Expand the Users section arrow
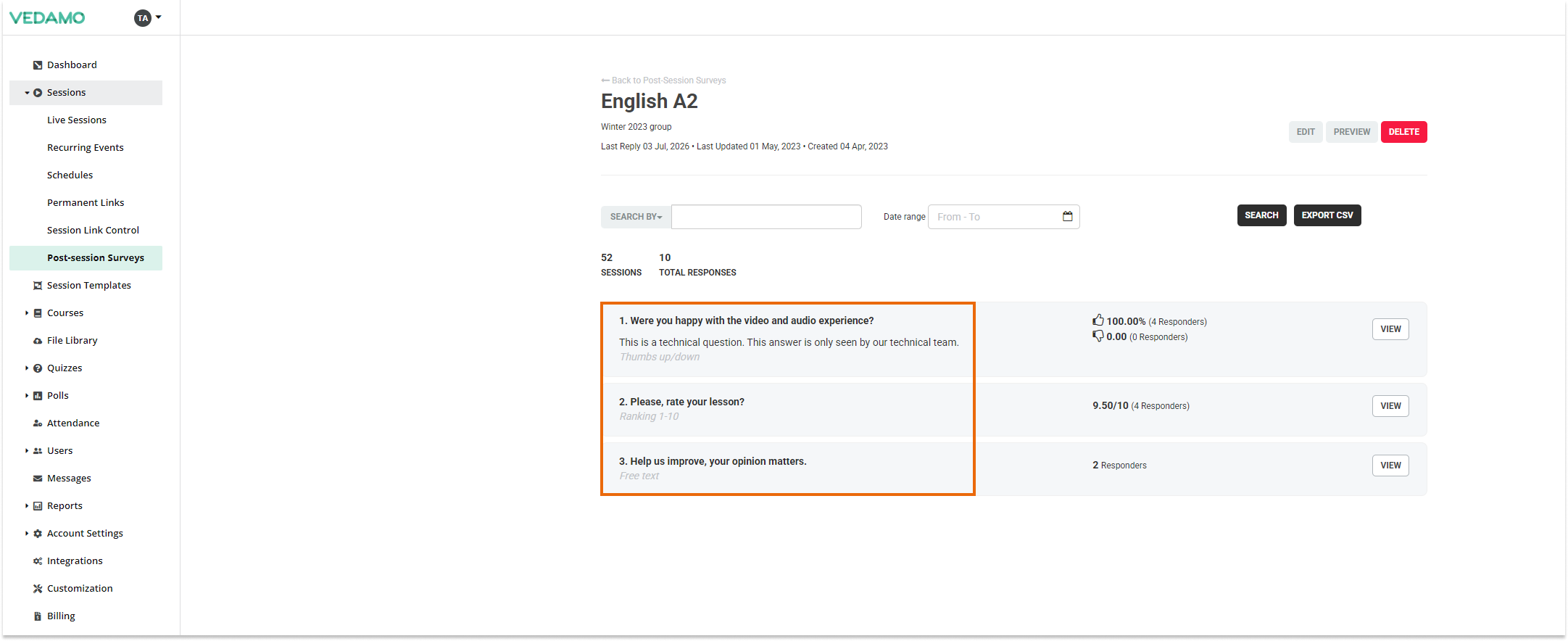This screenshot has width=1568, height=641. point(27,451)
